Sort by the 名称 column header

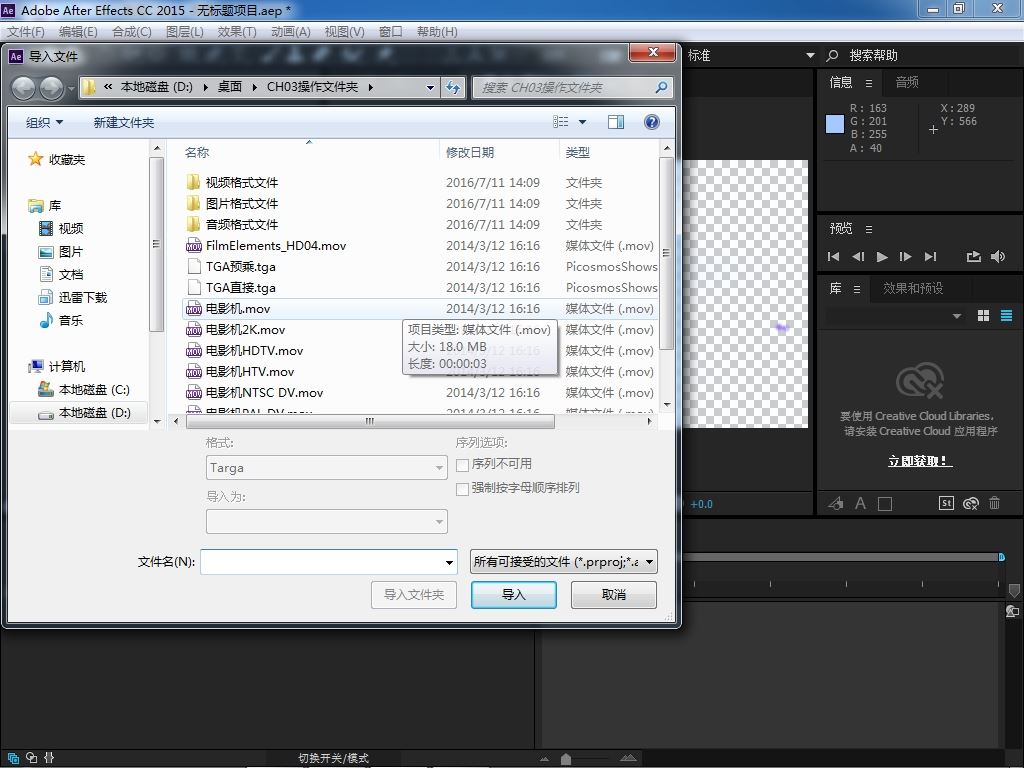click(x=197, y=152)
